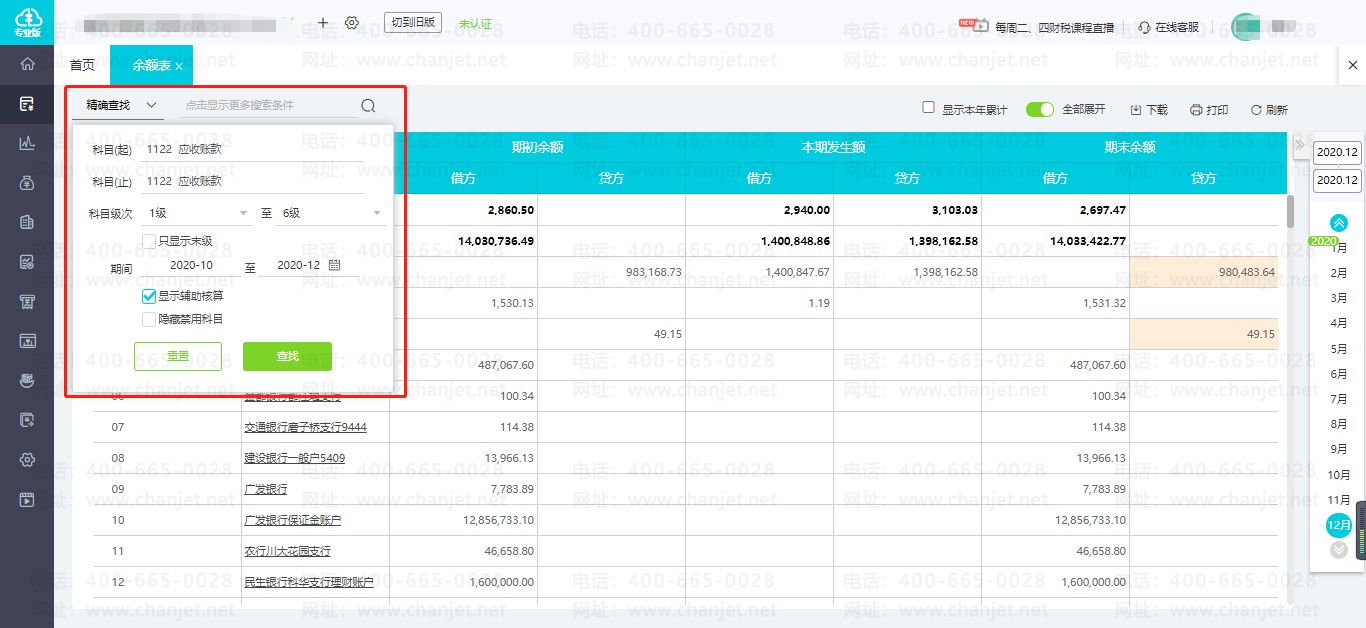This screenshot has width=1366, height=628.
Task: Open the ledger book icon in sidebar
Action: pos(27,222)
